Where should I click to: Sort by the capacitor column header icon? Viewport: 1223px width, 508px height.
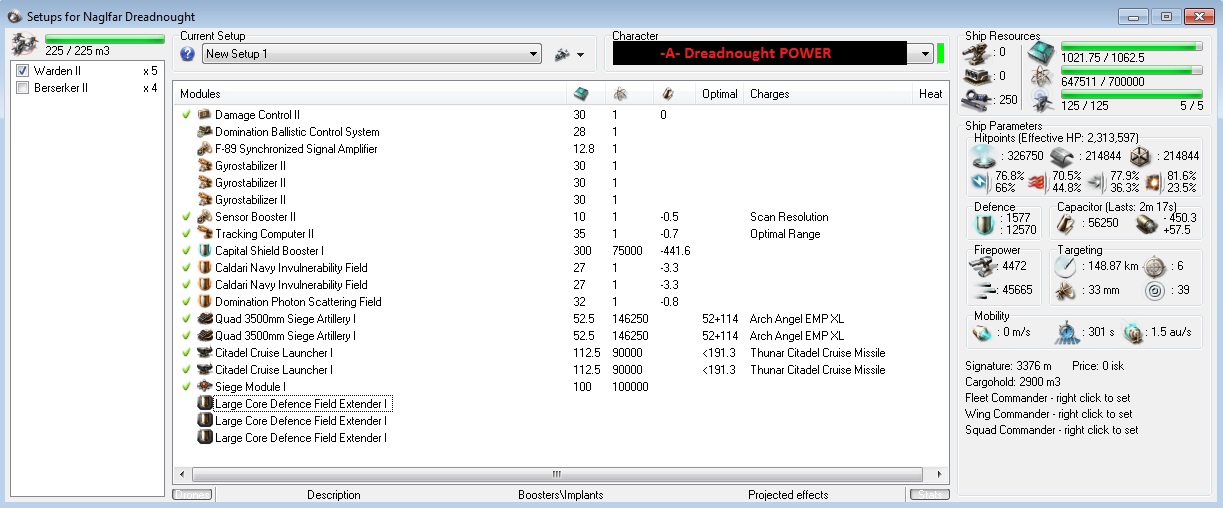click(x=668, y=93)
